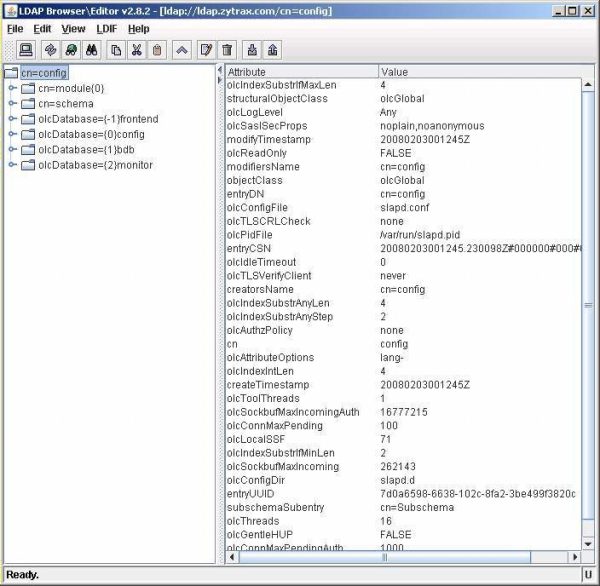Sort by the Attribute column header
This screenshot has height=586, width=600.
[x=300, y=72]
